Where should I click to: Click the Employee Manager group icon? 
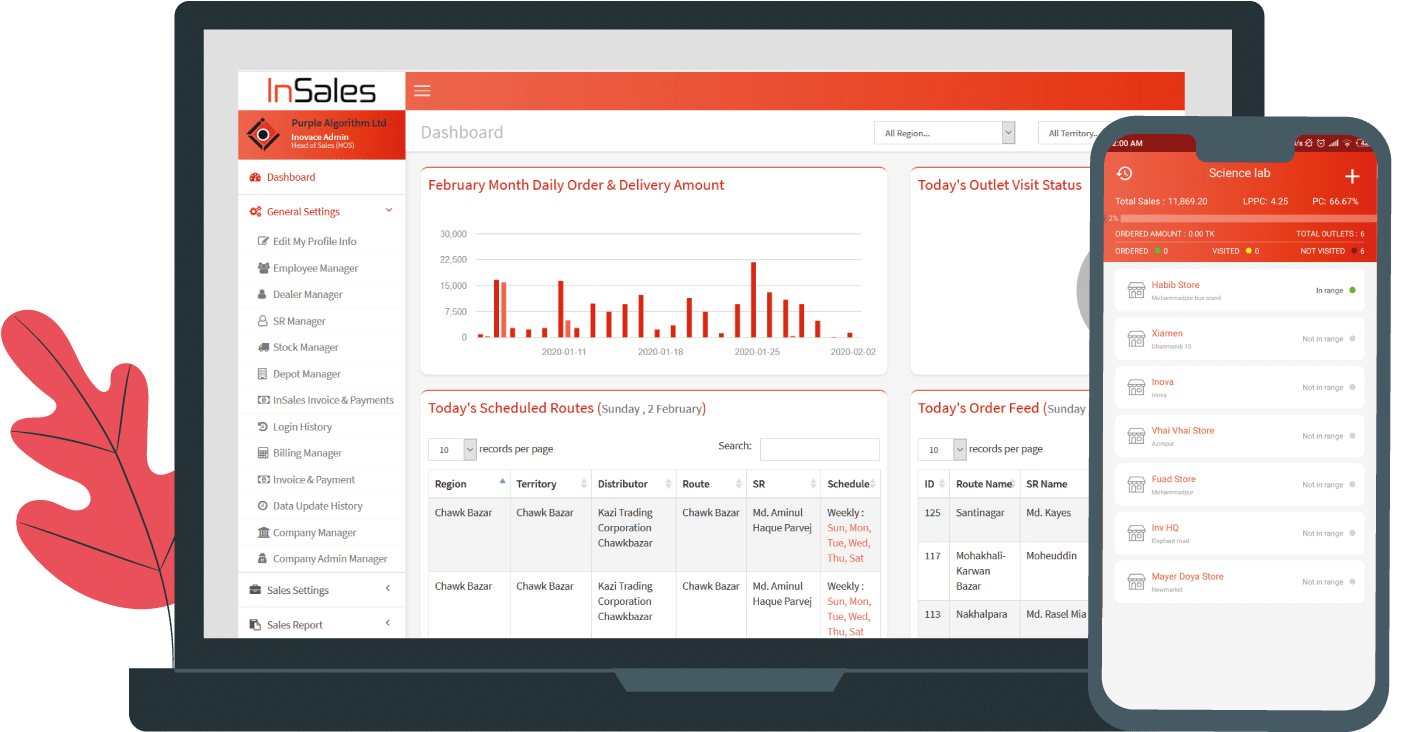[x=263, y=268]
